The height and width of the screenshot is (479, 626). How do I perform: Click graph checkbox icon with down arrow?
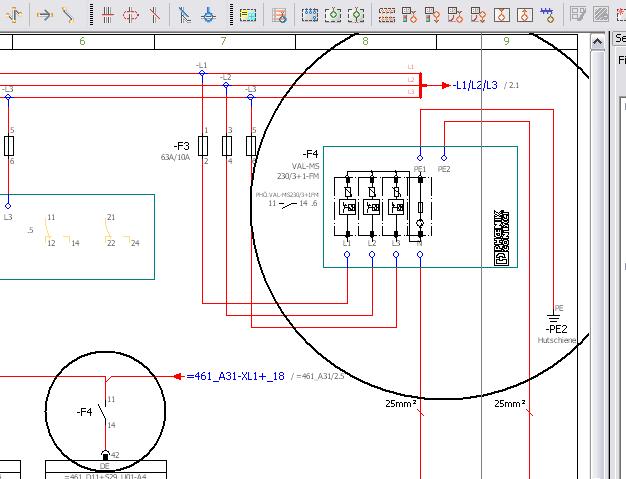(478, 15)
